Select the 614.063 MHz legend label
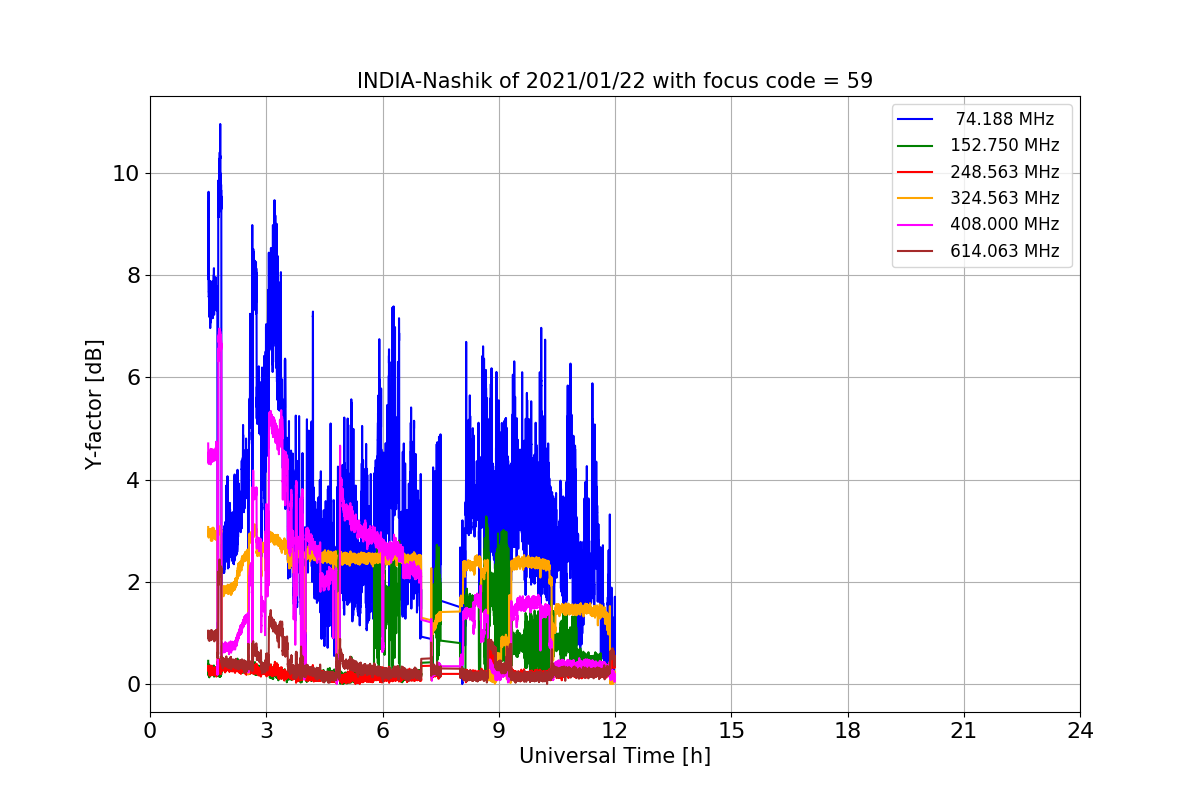This screenshot has height=800, width=1200. tap(1005, 251)
